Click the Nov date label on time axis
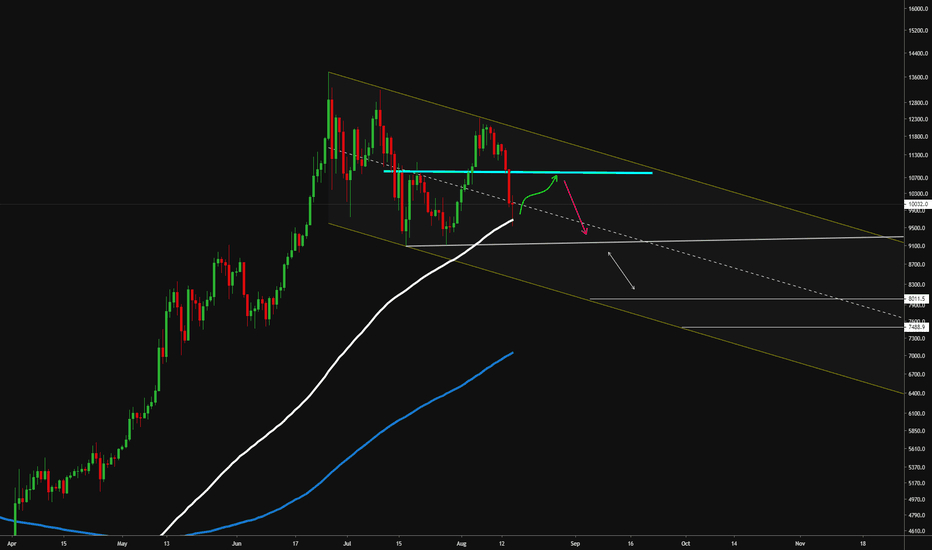 tap(800, 543)
